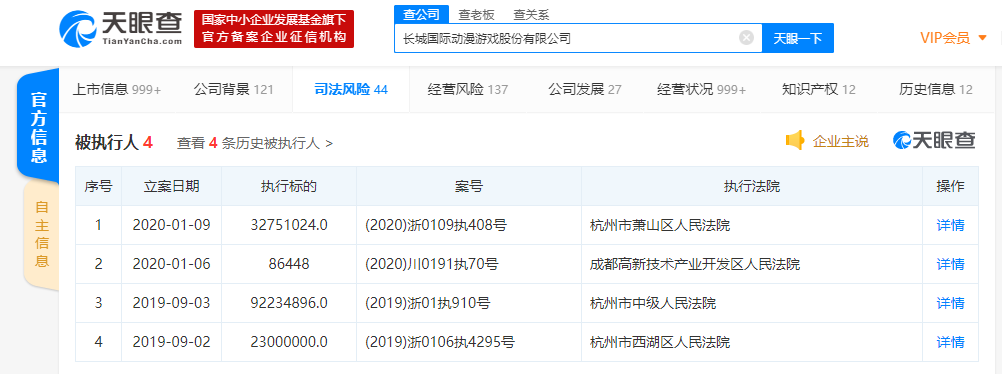Open 详情 for case 川0191执70号

coord(950,264)
